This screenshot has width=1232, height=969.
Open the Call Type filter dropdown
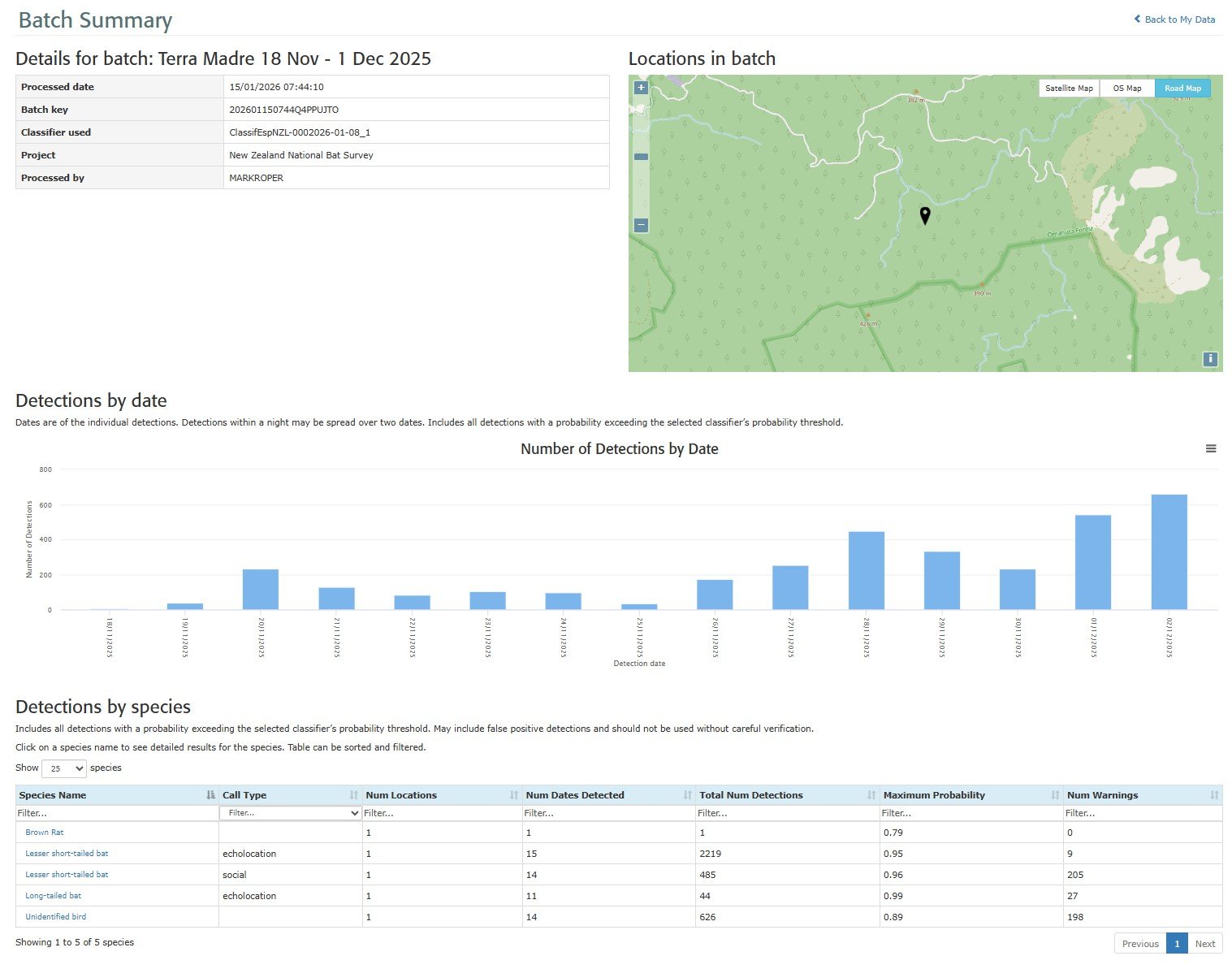point(291,813)
